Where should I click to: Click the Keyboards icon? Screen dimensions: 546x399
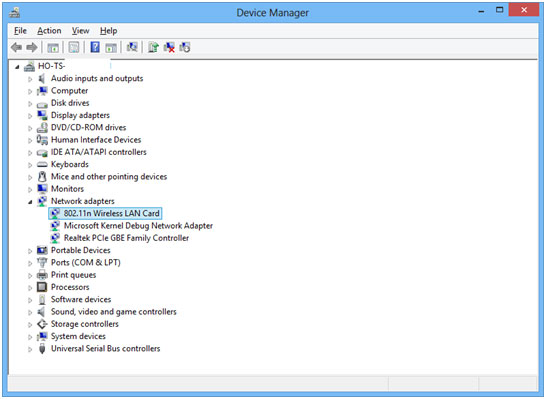[42, 164]
